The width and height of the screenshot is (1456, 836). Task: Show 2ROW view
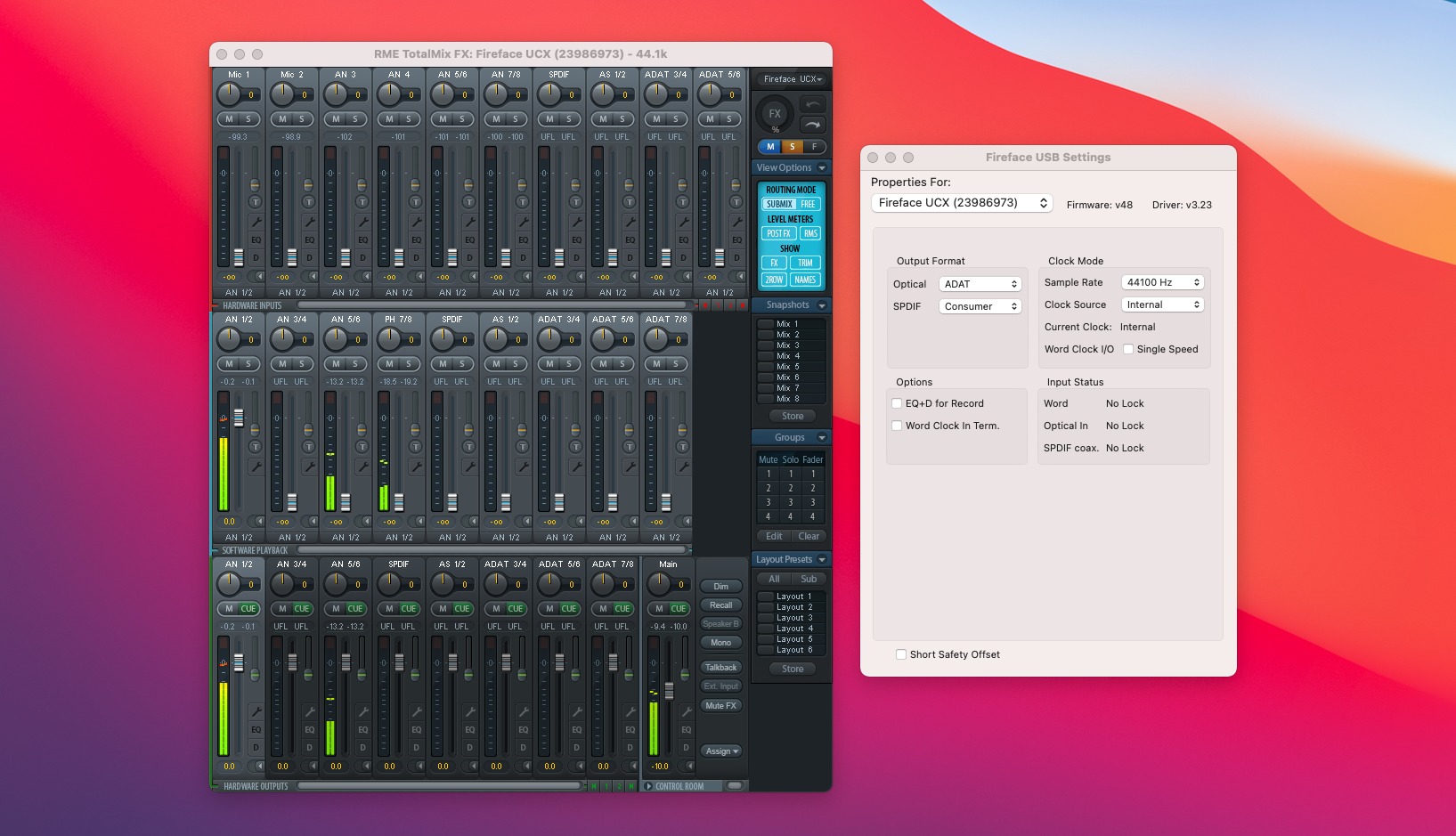coord(774,280)
